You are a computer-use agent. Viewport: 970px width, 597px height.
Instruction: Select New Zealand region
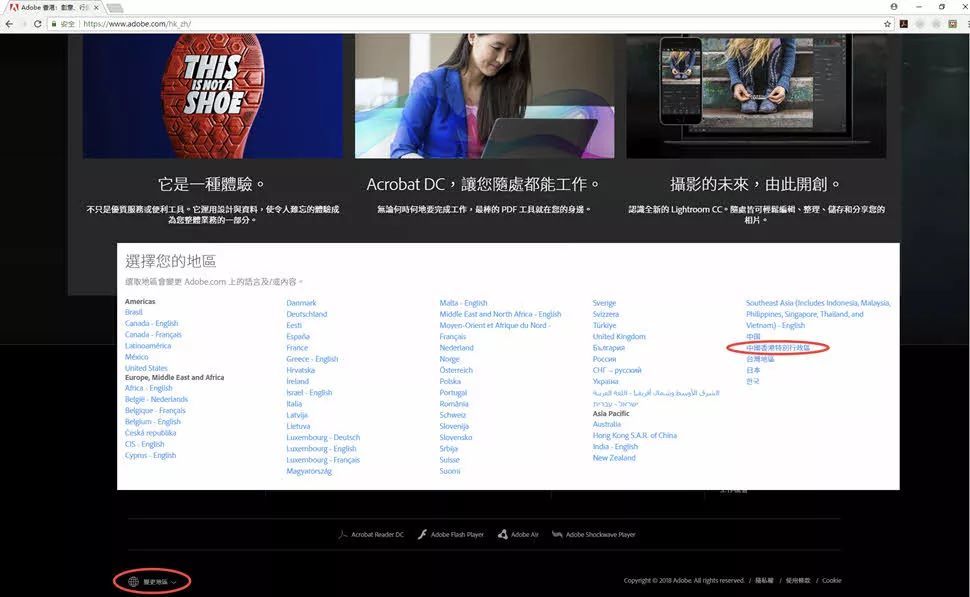click(614, 457)
